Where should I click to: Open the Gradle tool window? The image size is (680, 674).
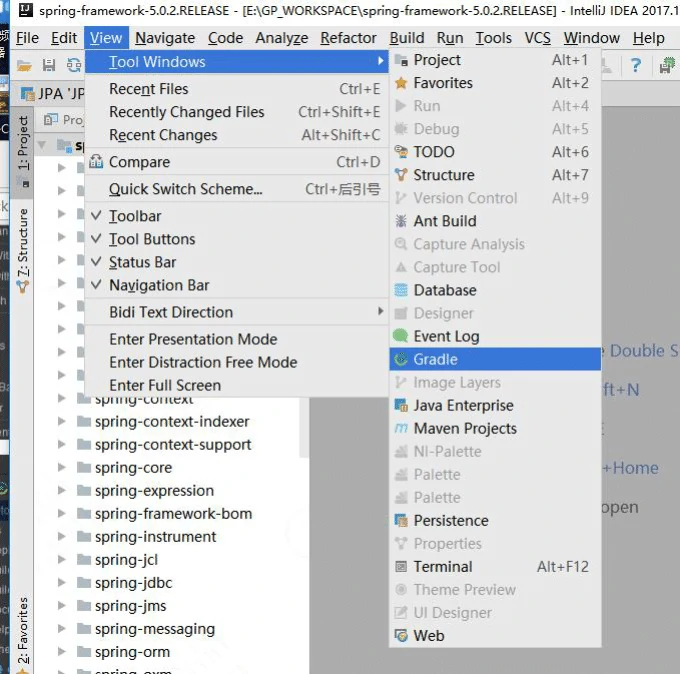coord(435,359)
